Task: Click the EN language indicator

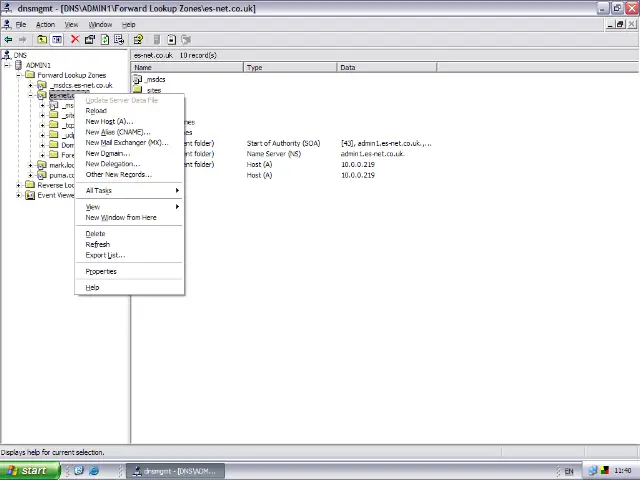Action: pyautogui.click(x=569, y=471)
